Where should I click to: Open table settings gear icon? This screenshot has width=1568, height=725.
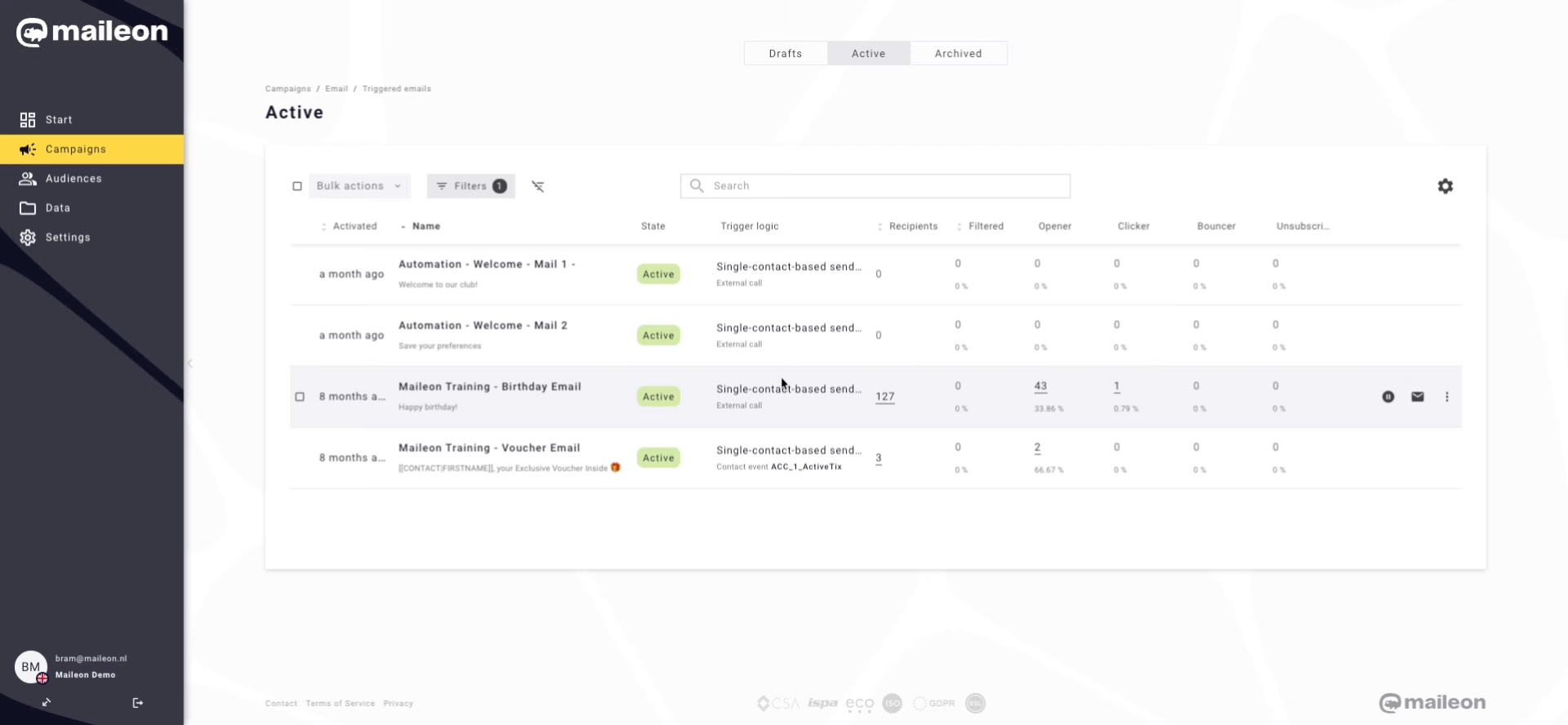pos(1445,186)
